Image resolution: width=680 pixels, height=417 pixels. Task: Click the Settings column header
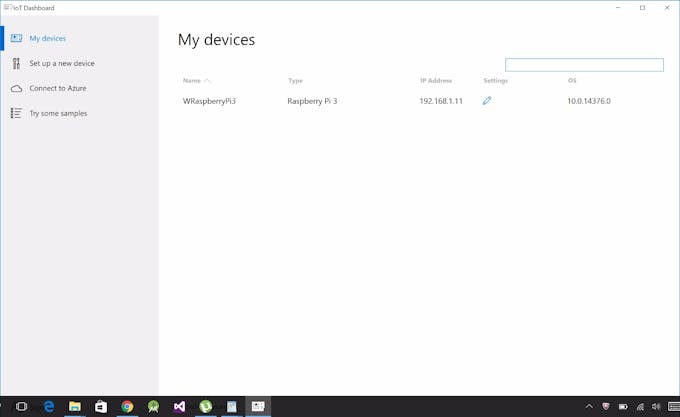[496, 81]
